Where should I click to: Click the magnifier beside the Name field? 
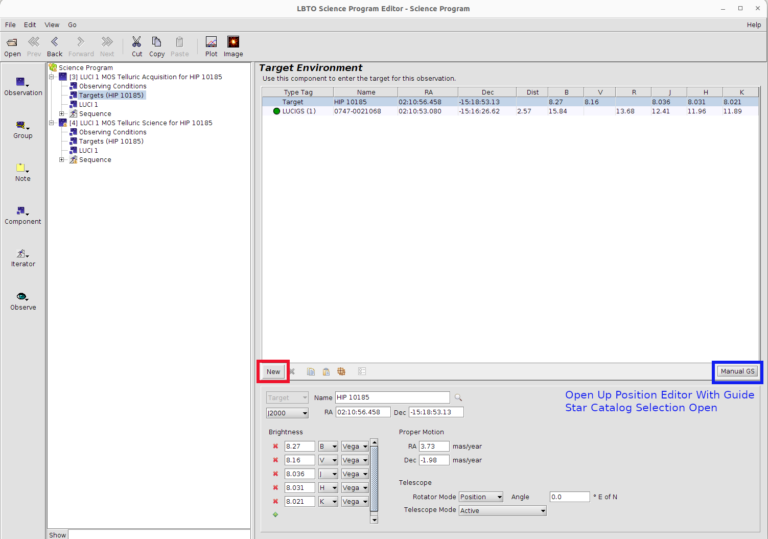click(x=459, y=398)
